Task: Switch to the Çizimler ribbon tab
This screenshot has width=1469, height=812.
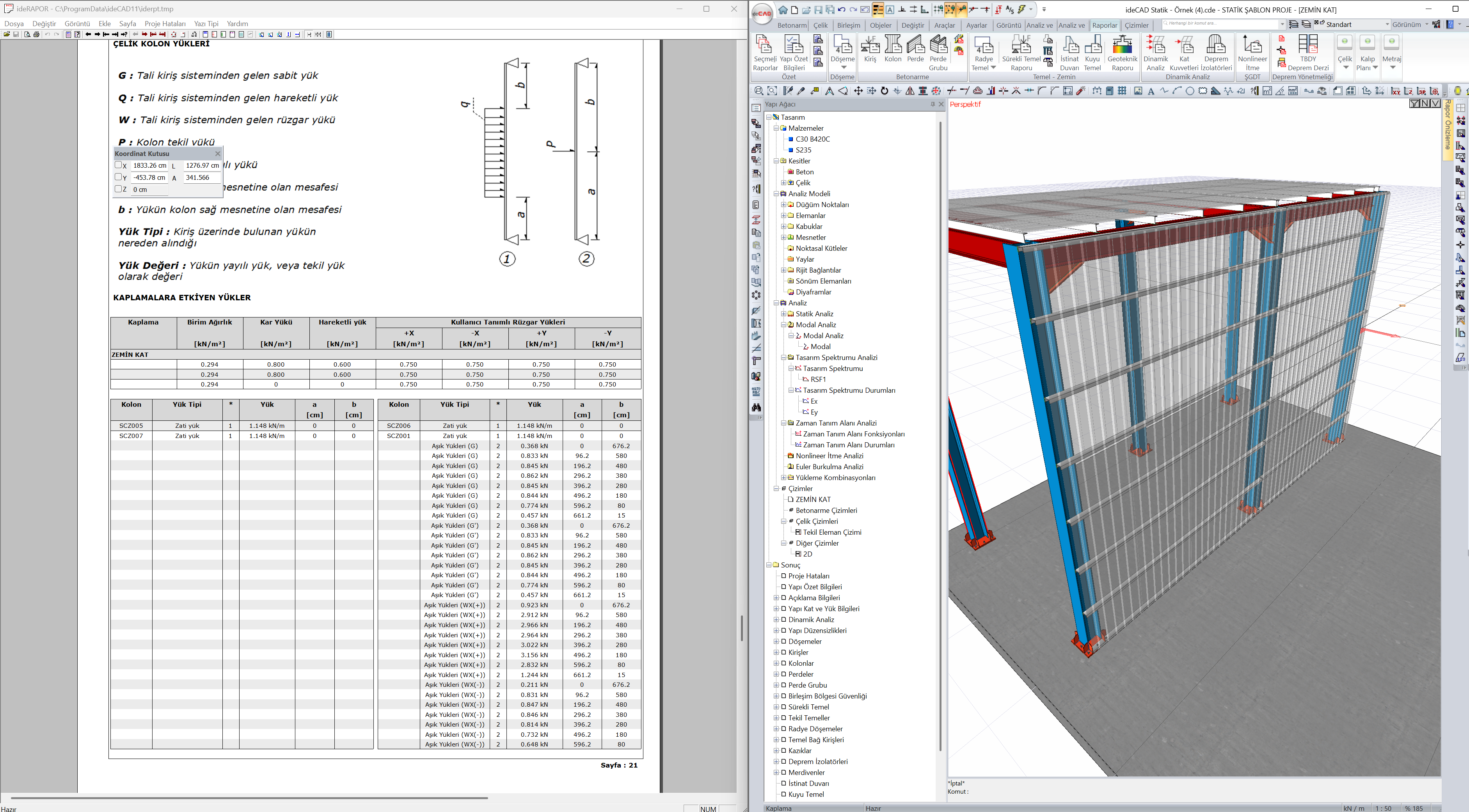Action: tap(1136, 25)
